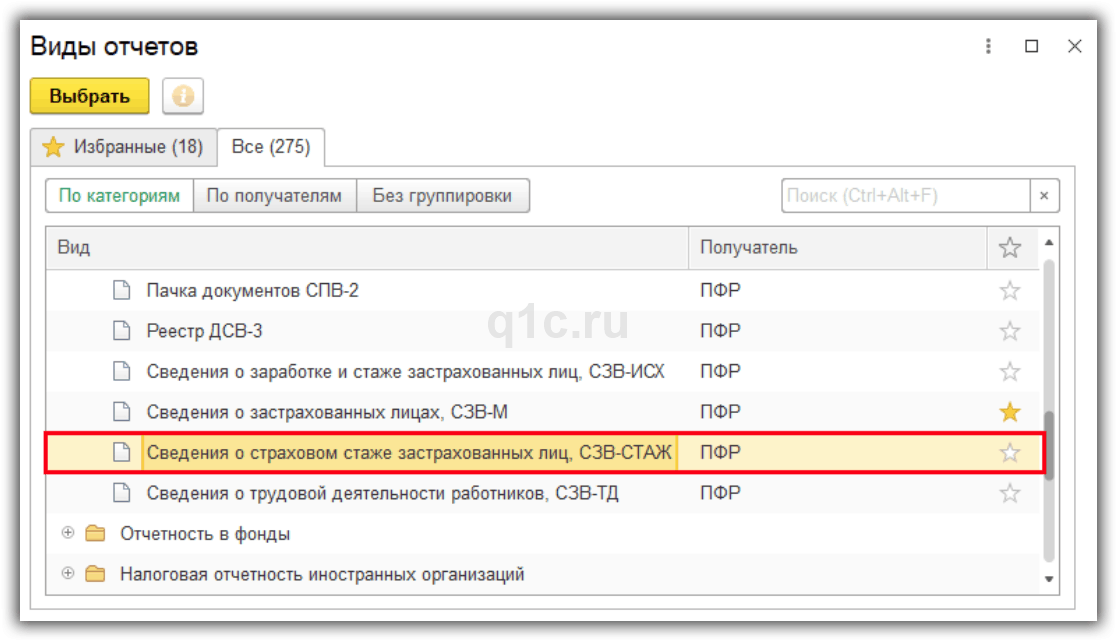Clear the search field with the x button
This screenshot has height=641, width=1117.
click(x=1044, y=196)
